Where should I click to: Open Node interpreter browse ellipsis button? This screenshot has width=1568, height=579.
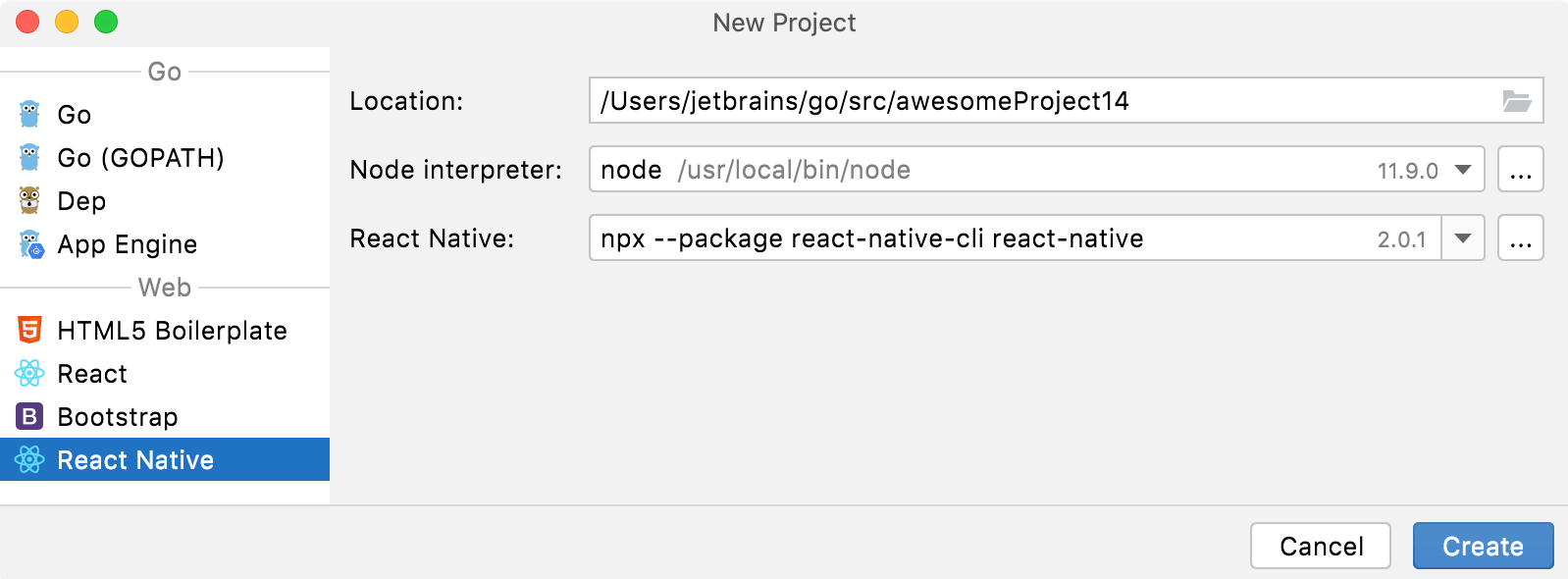(1521, 170)
